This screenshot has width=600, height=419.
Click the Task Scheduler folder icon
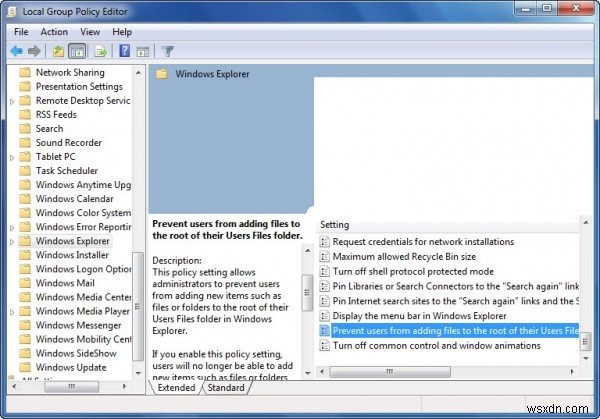(x=25, y=171)
